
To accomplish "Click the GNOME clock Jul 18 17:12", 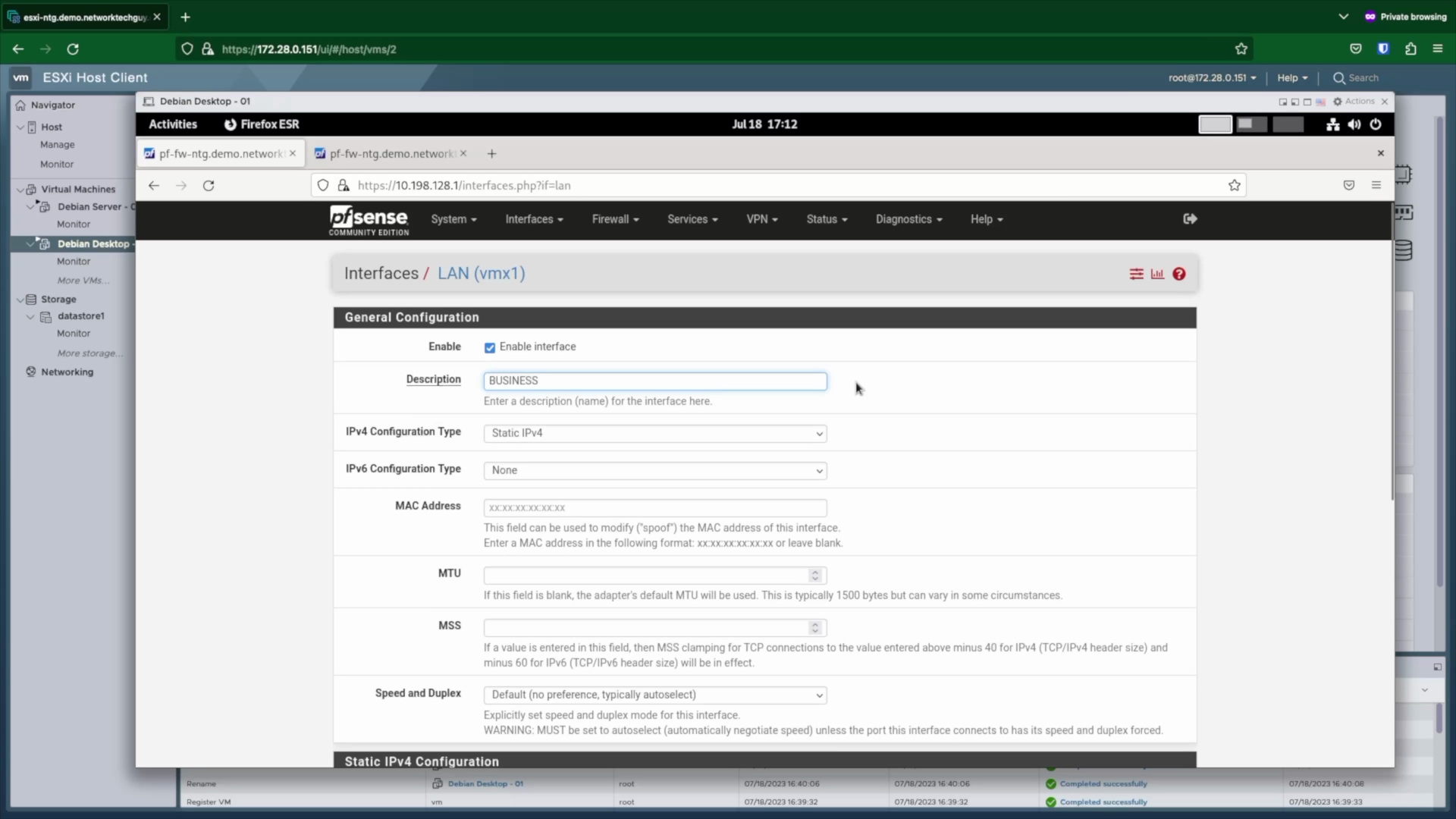I will point(764,124).
